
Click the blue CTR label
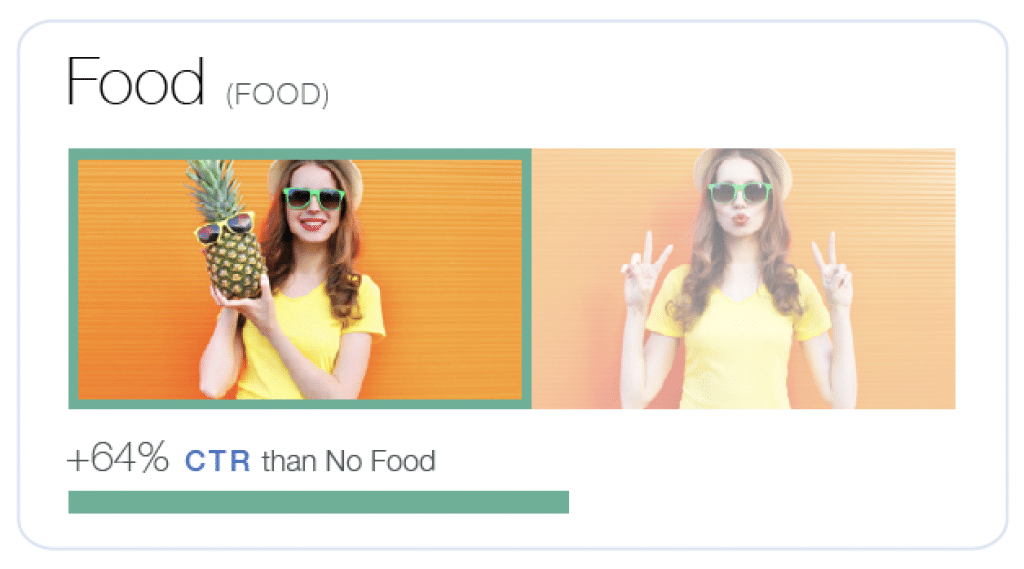pyautogui.click(x=217, y=461)
